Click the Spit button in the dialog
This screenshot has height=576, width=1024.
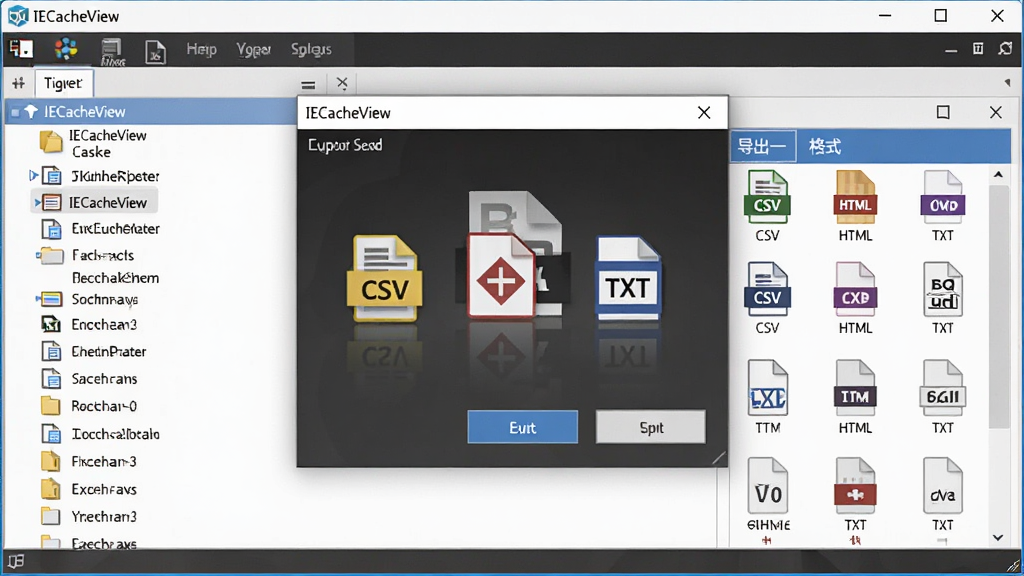pyautogui.click(x=650, y=427)
